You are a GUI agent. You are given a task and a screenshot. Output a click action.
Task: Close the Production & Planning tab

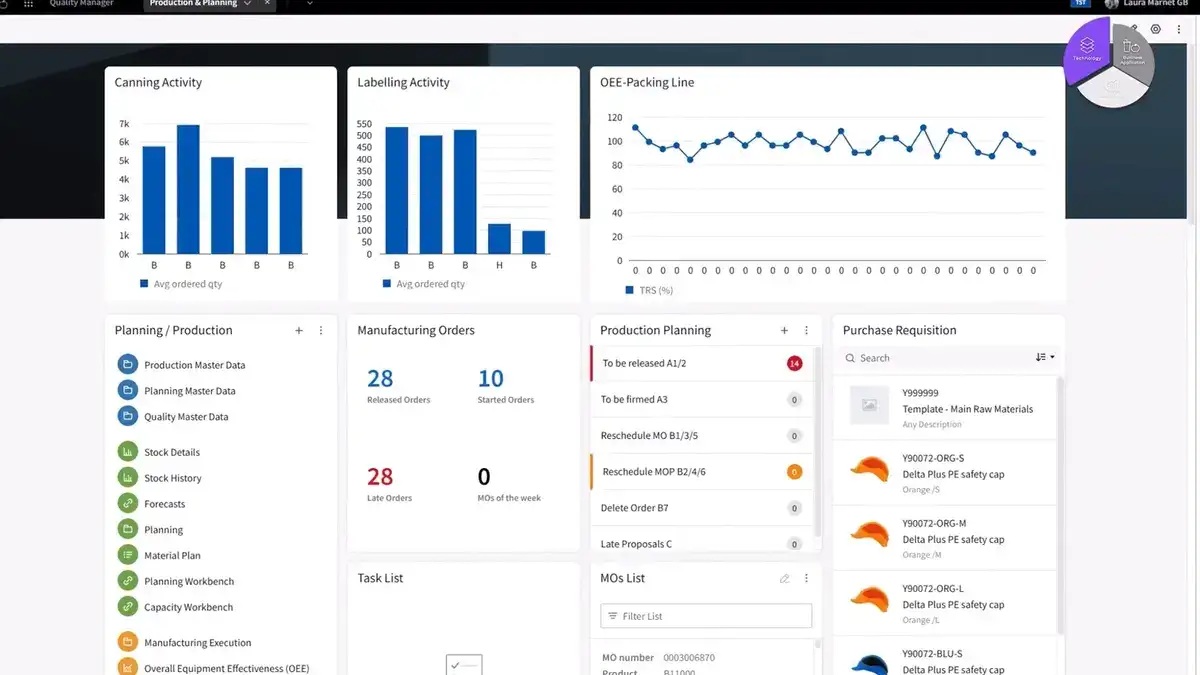(x=267, y=4)
